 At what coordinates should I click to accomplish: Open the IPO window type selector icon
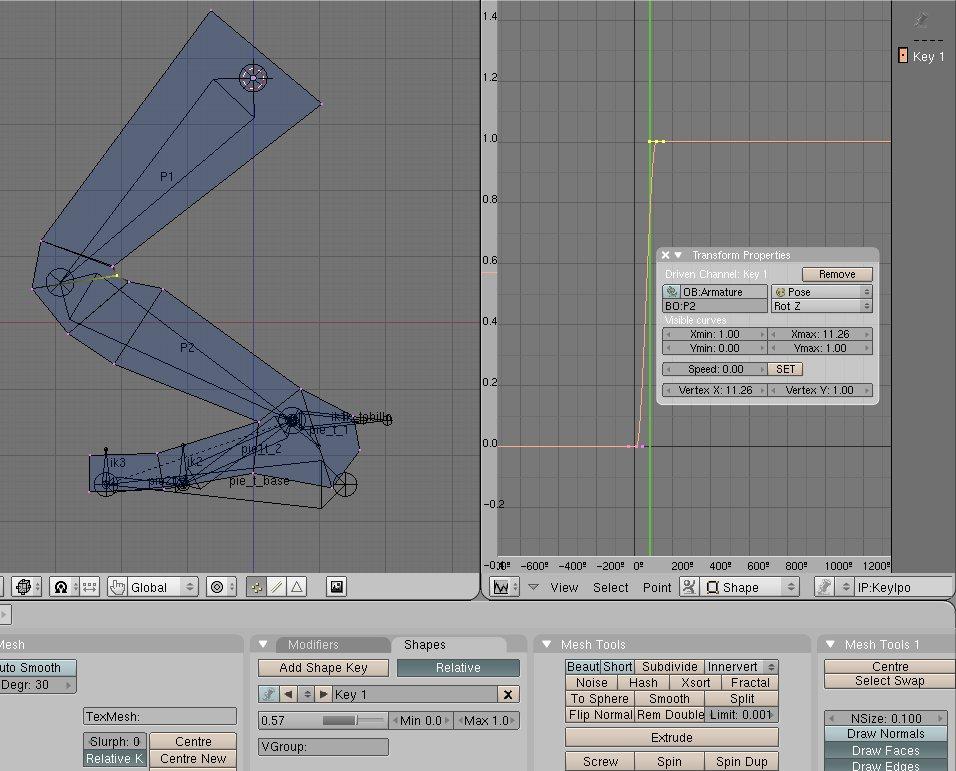coord(505,587)
